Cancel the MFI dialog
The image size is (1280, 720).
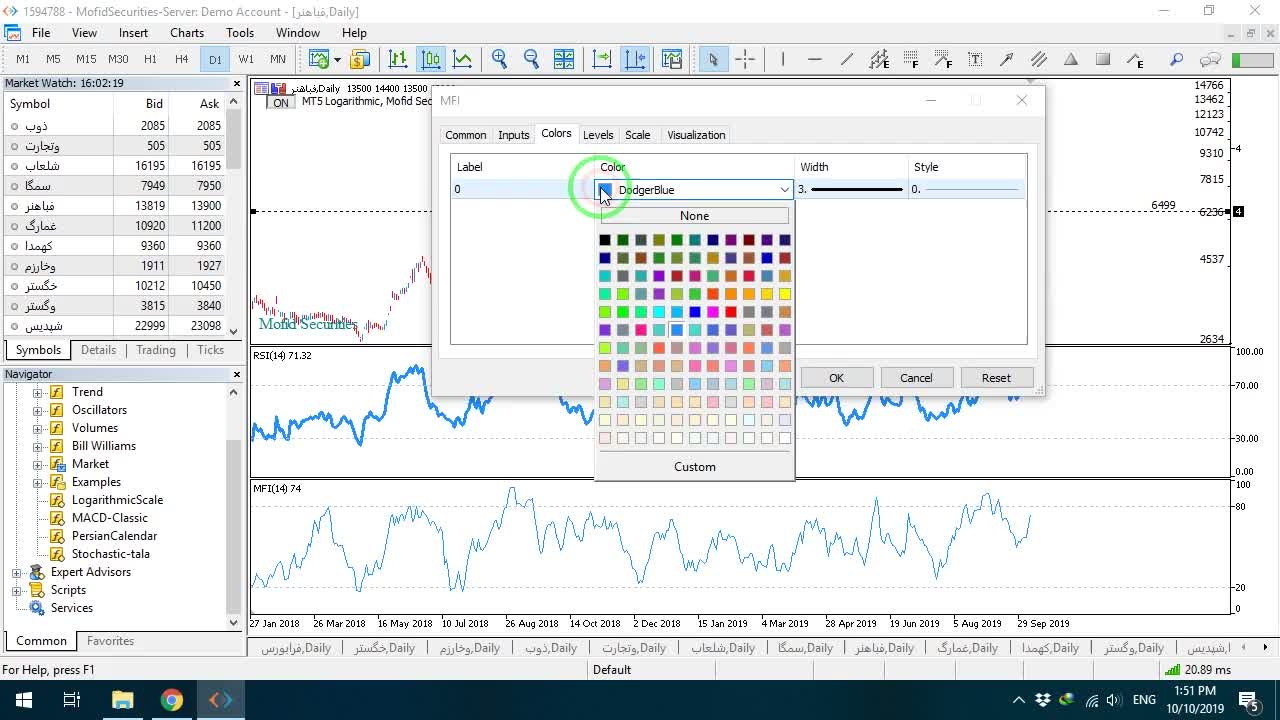pos(916,378)
